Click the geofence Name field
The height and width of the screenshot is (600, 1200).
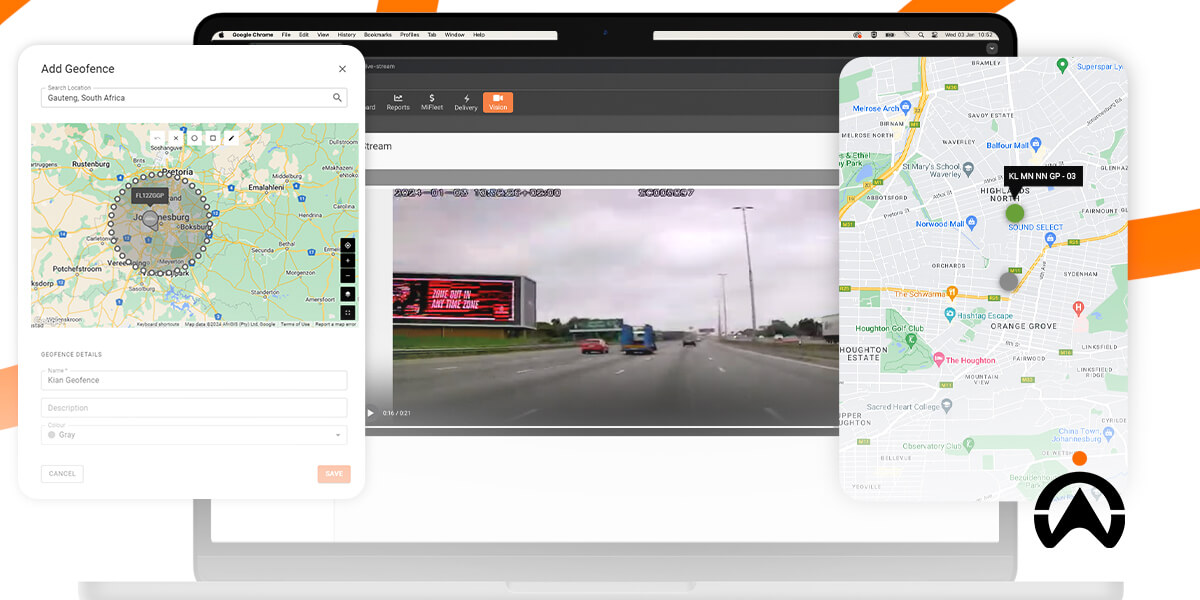[x=194, y=380]
